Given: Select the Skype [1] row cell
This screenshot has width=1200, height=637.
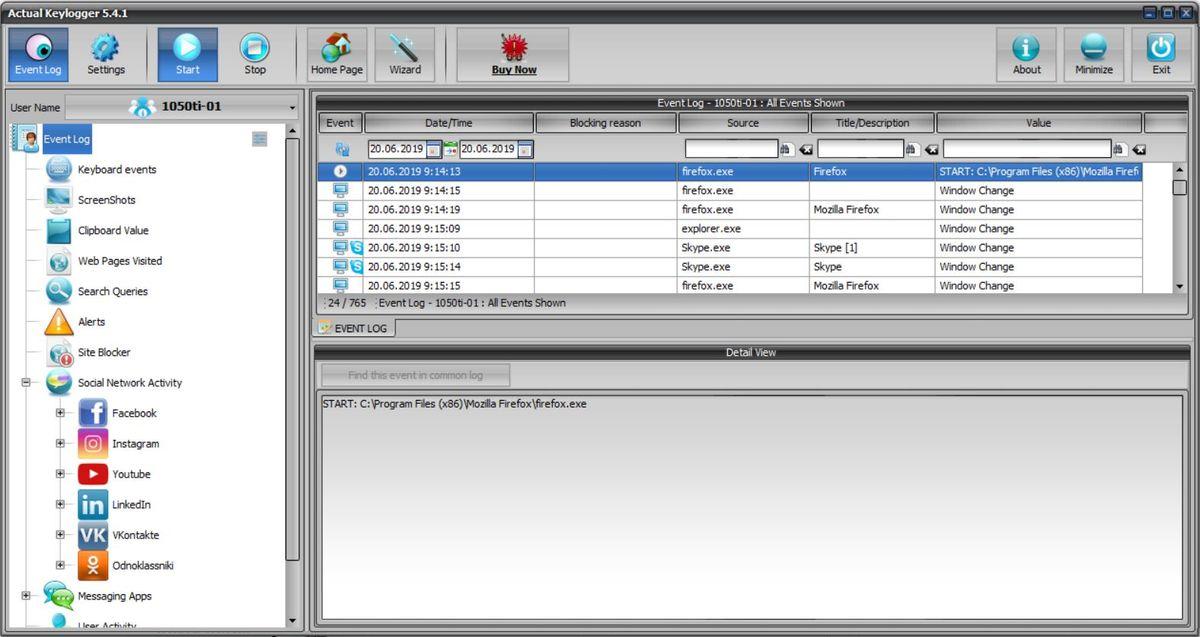Looking at the screenshot, I should (873, 248).
